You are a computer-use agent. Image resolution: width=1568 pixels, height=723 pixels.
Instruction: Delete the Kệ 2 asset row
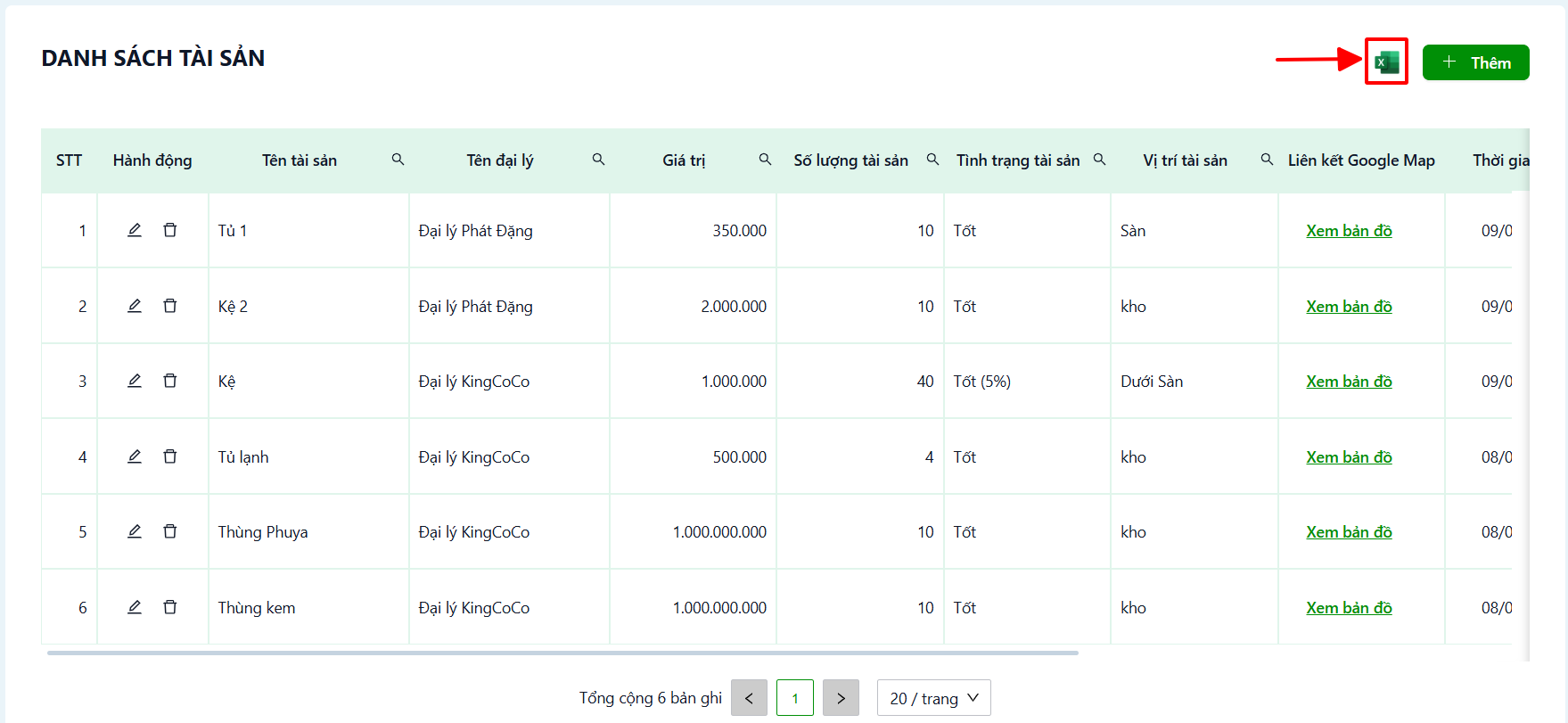[169, 306]
